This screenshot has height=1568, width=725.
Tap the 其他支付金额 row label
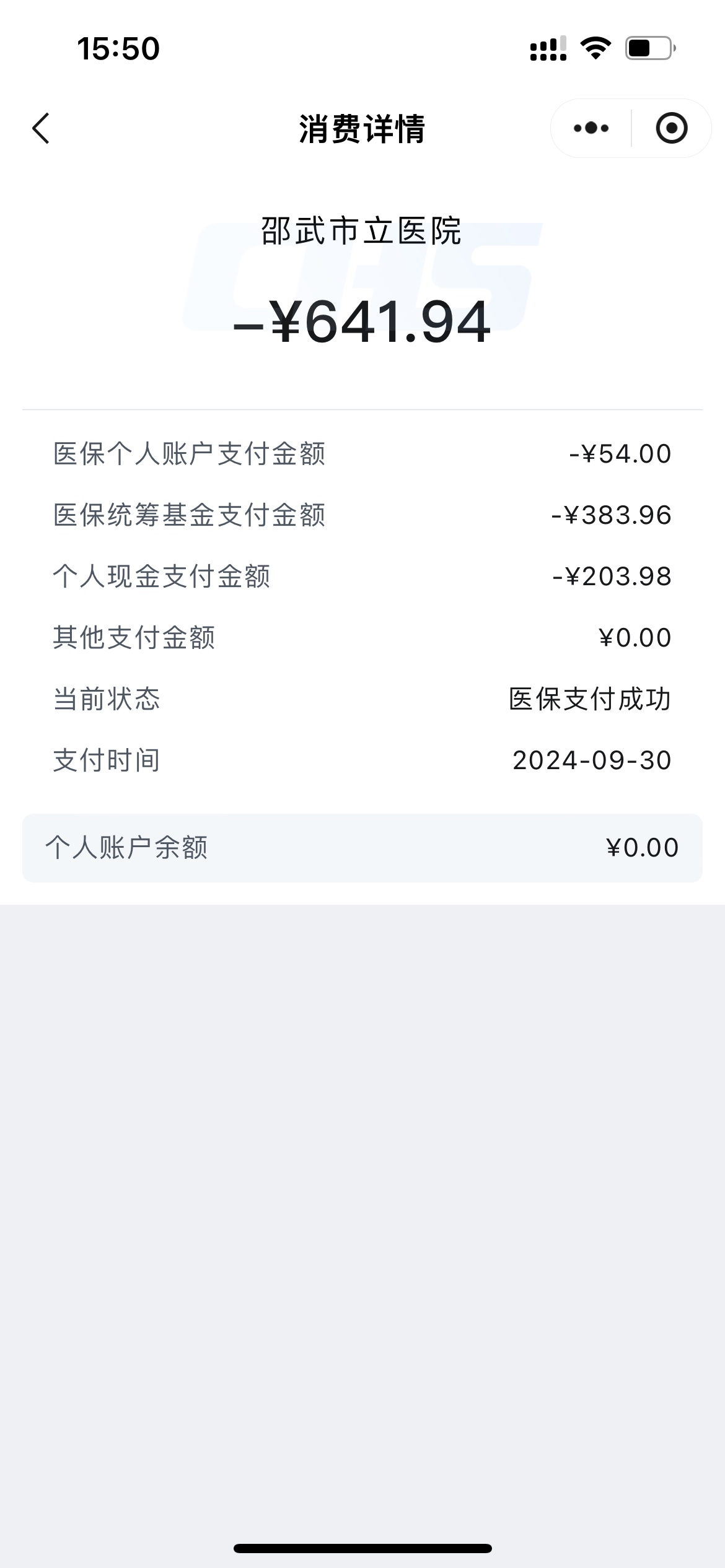pyautogui.click(x=134, y=638)
